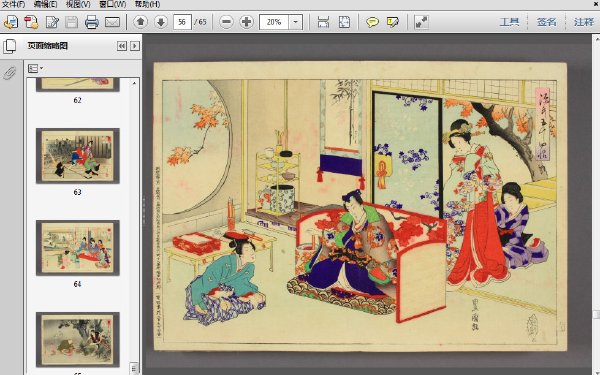Open the 文件(F) menu

(x=13, y=4)
